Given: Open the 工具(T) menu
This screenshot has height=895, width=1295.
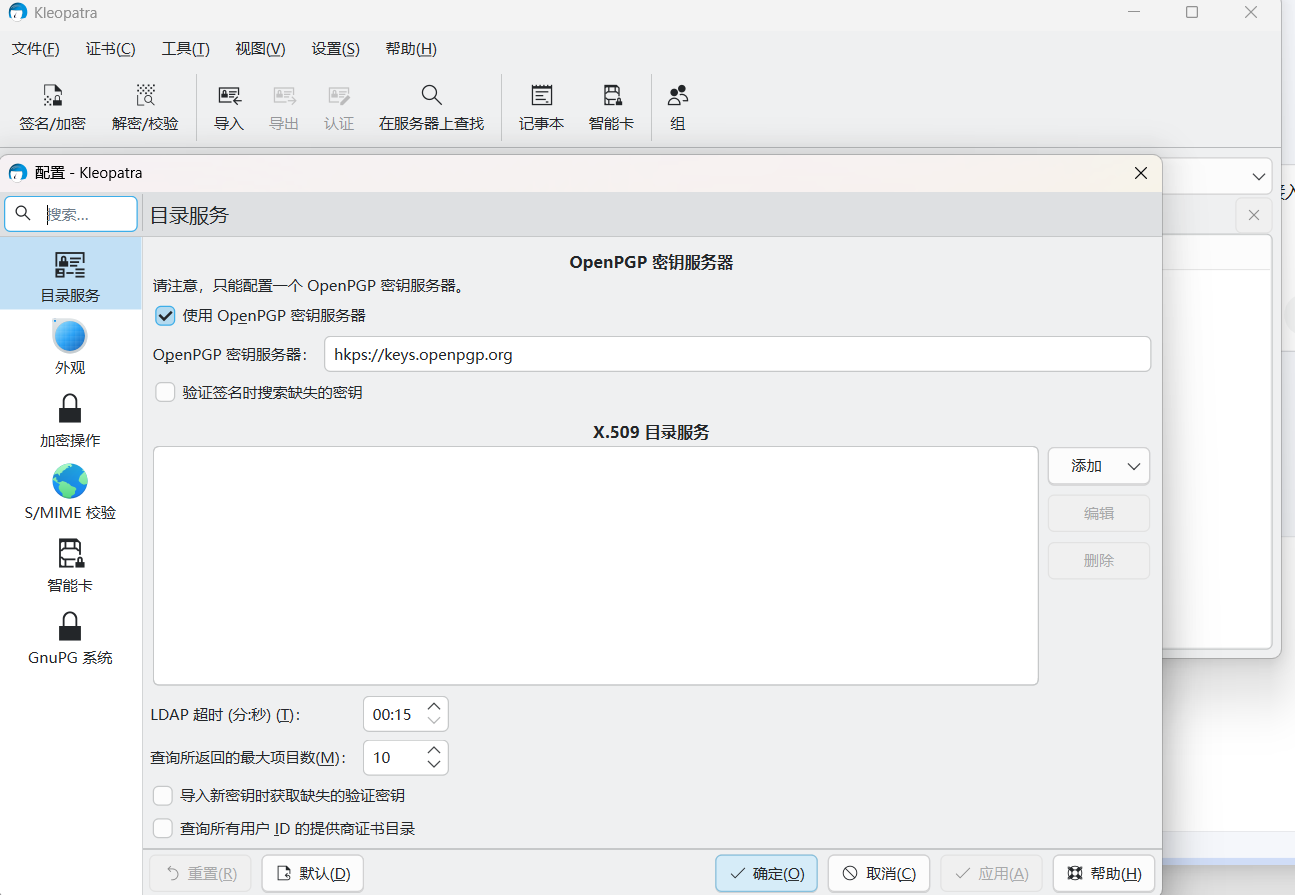Looking at the screenshot, I should (186, 49).
